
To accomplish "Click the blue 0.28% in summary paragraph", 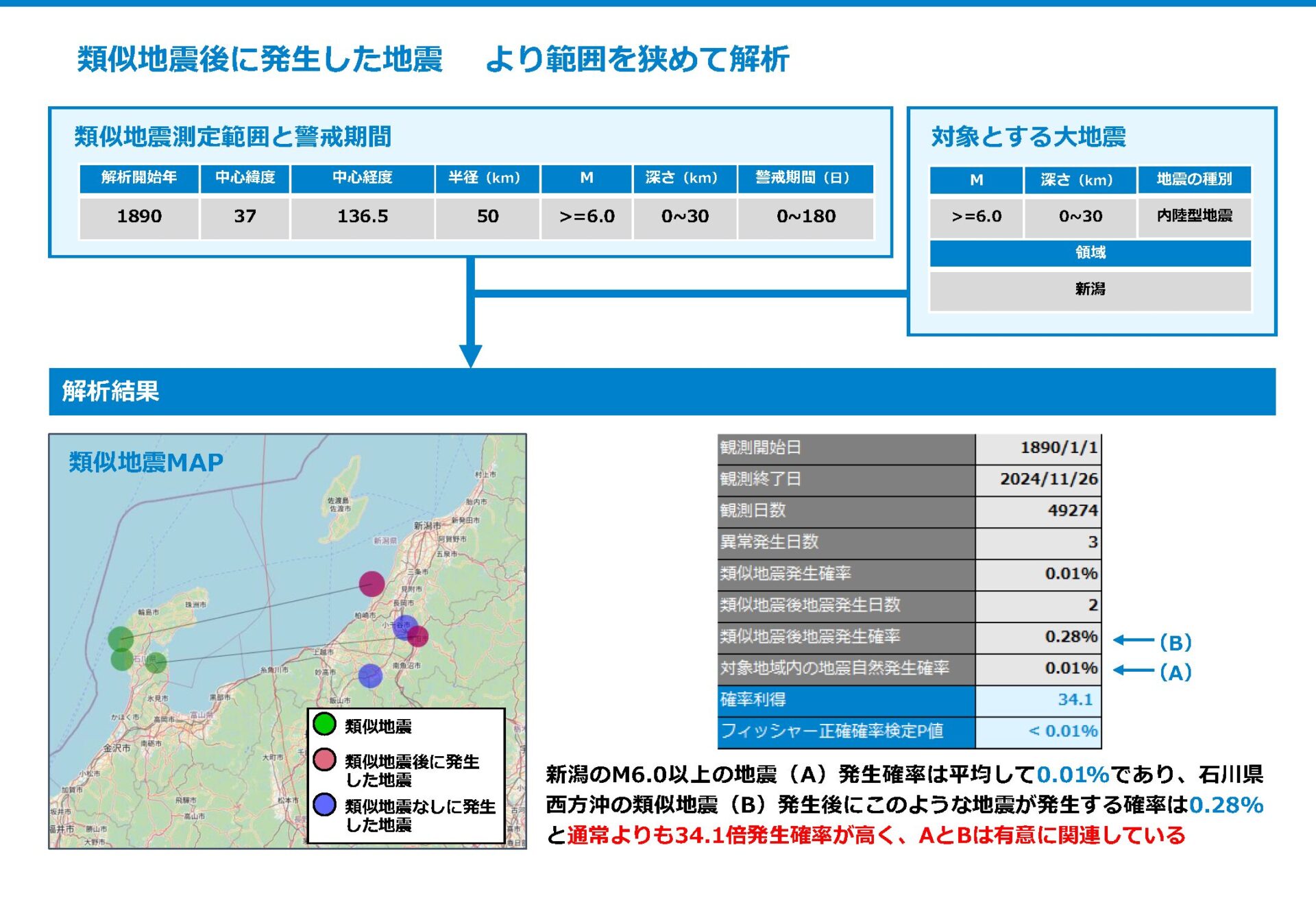I will coord(1226,805).
